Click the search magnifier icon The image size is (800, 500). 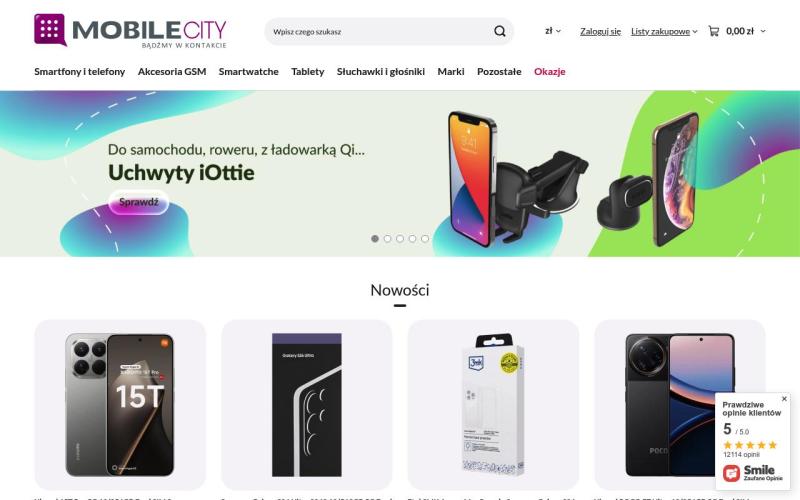tap(499, 32)
